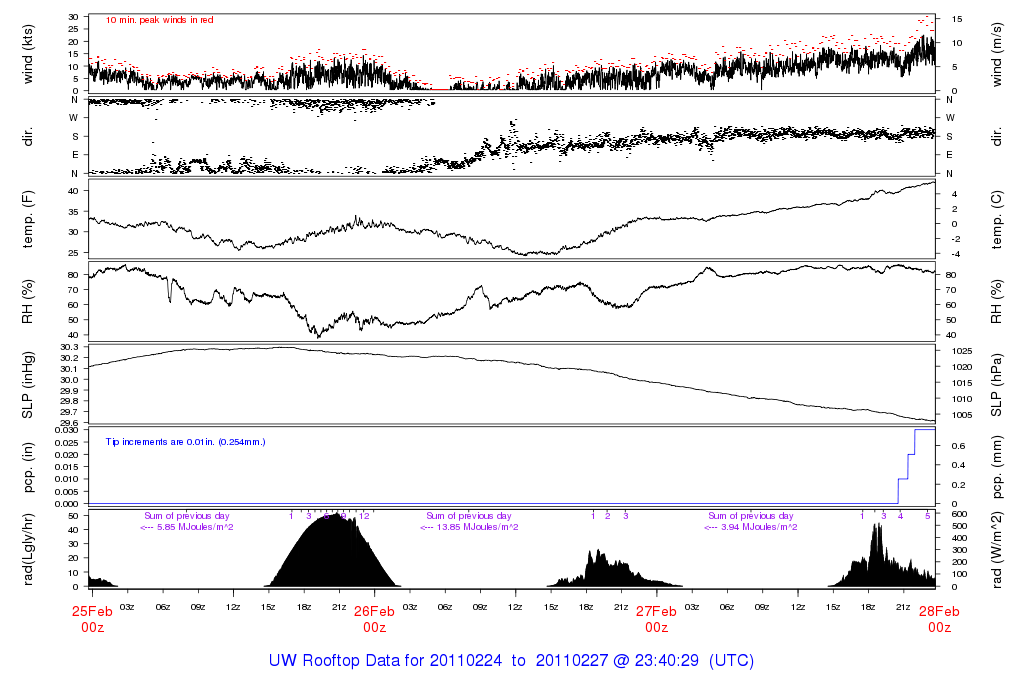Click the left 'dir.' axis label
Screen dimensions: 1024x700
coord(27,137)
